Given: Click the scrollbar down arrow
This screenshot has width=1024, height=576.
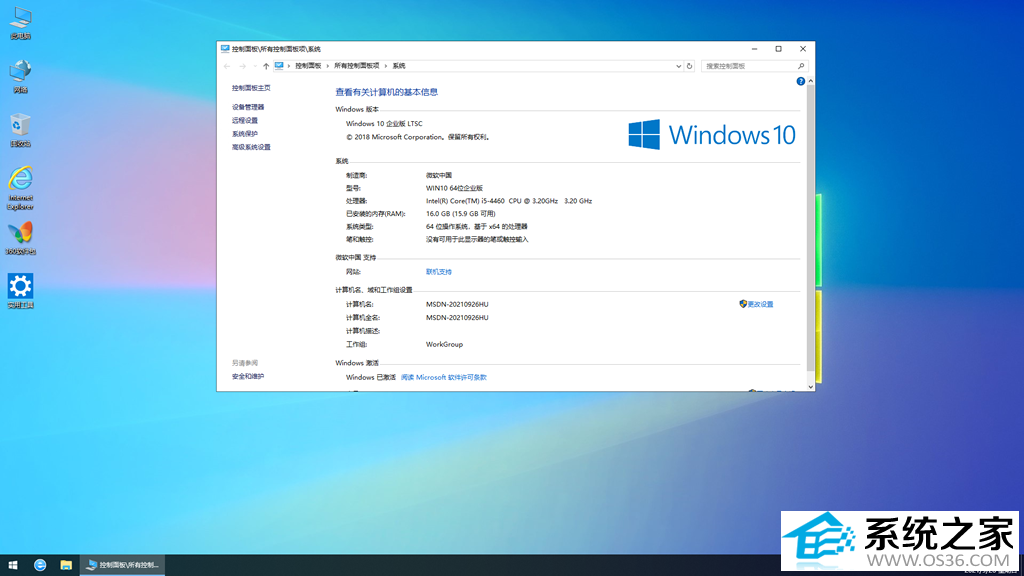Looking at the screenshot, I should click(x=810, y=387).
